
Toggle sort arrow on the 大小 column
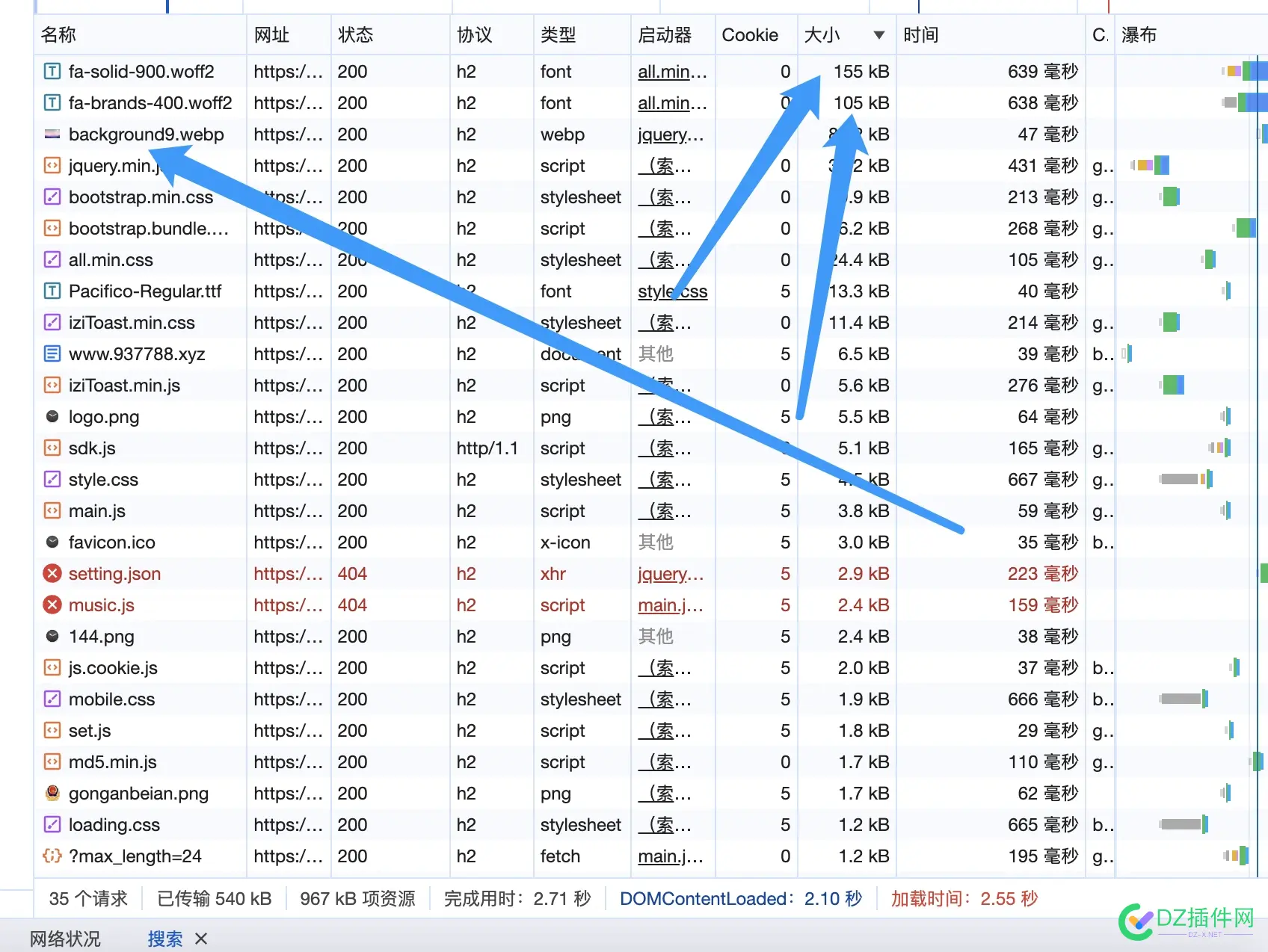click(x=879, y=35)
